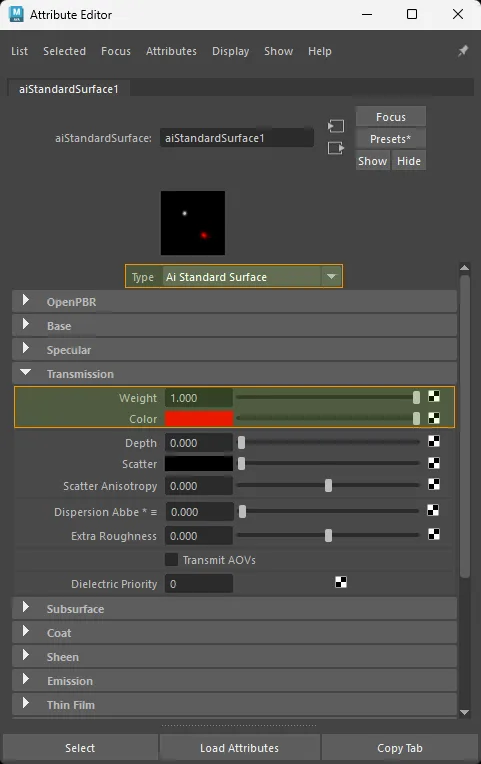Screen dimensions: 481x764
Task: Click the Show button beside Hide
Action: [373, 161]
